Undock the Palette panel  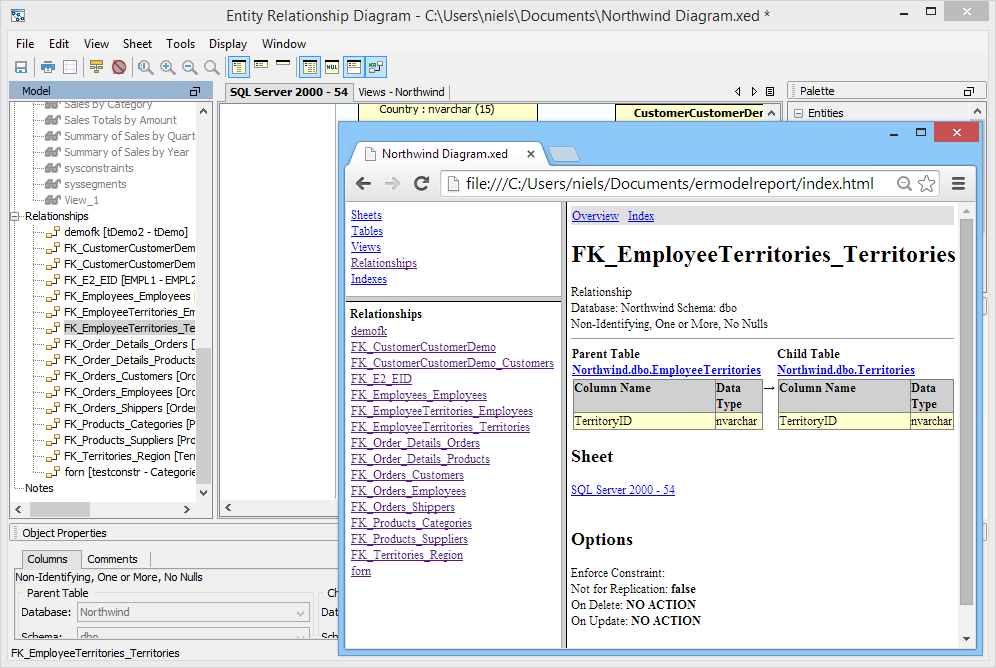[x=969, y=91]
